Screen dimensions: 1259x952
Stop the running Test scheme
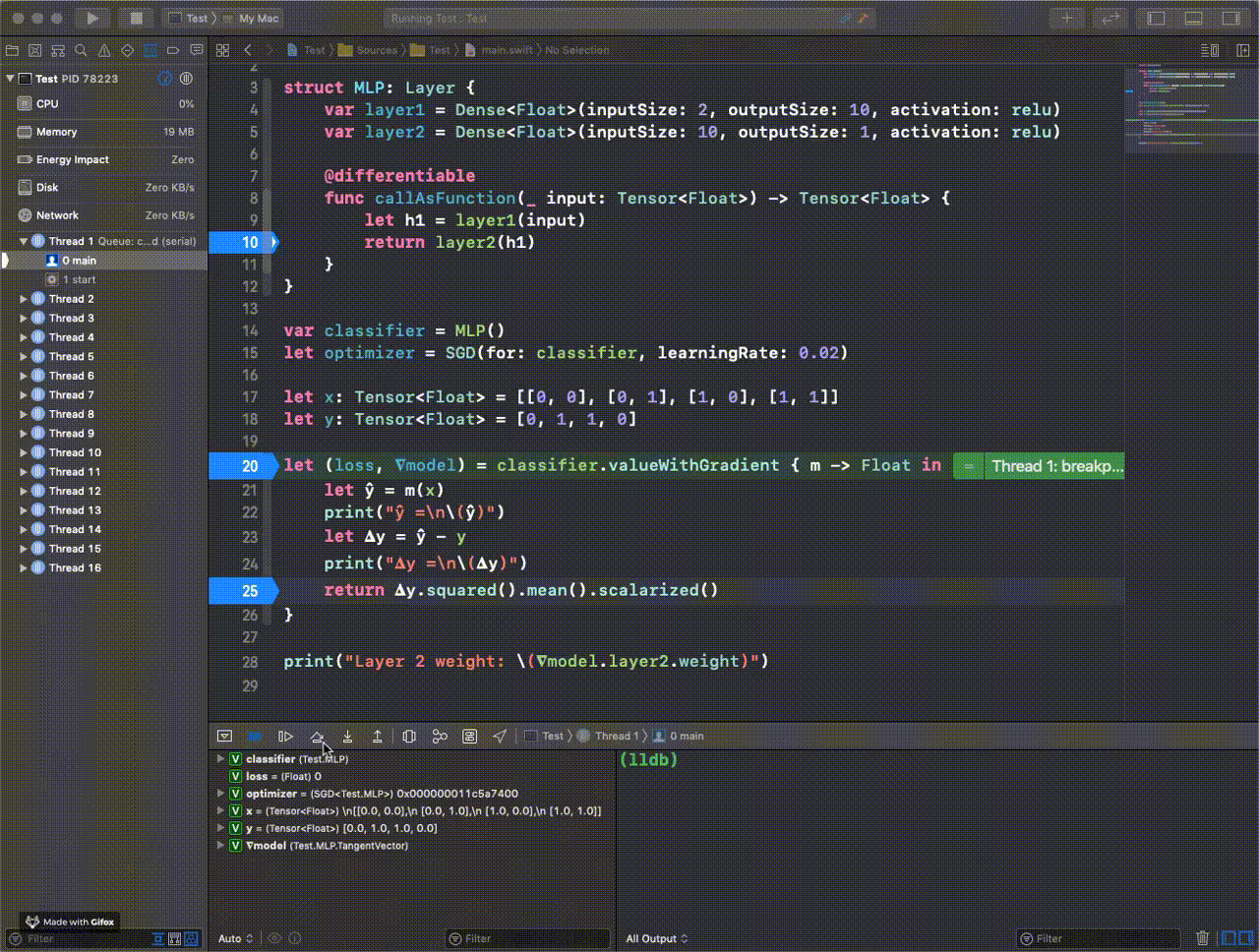[x=137, y=18]
